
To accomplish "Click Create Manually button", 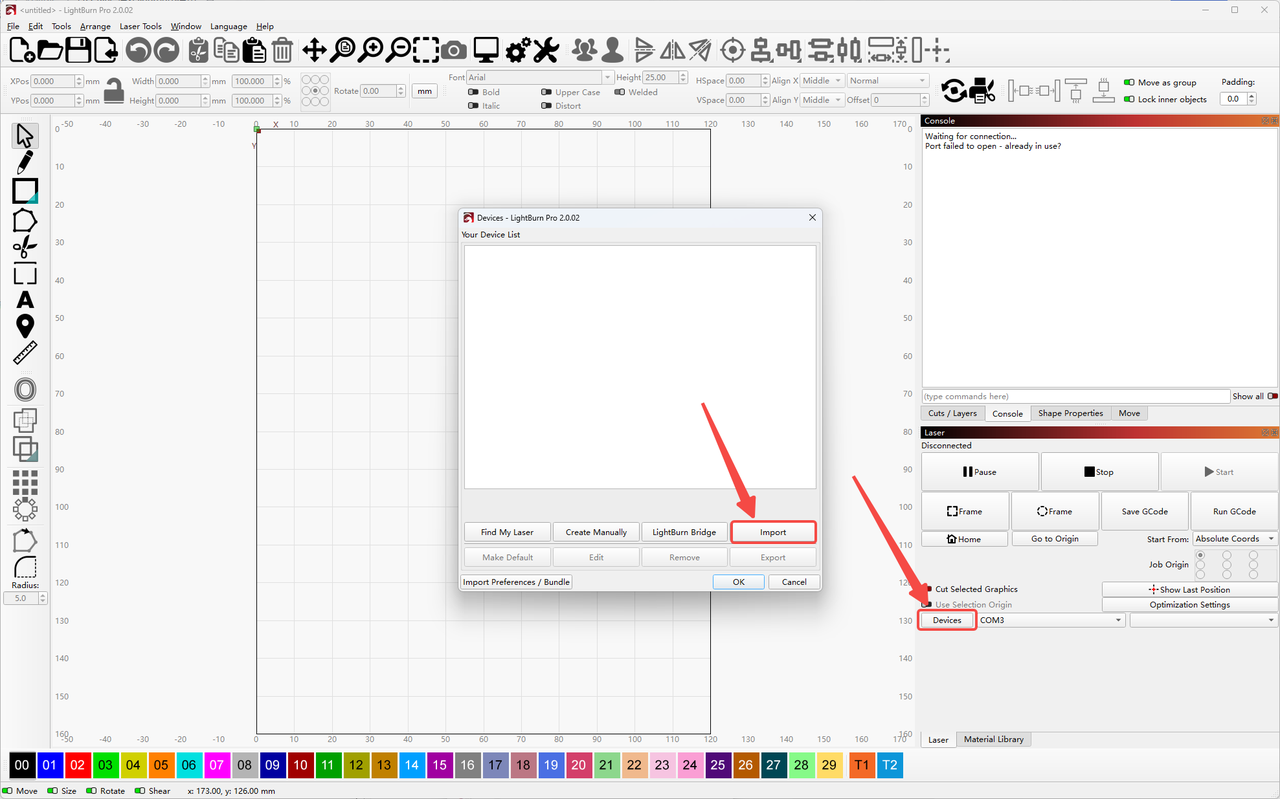I will point(596,532).
